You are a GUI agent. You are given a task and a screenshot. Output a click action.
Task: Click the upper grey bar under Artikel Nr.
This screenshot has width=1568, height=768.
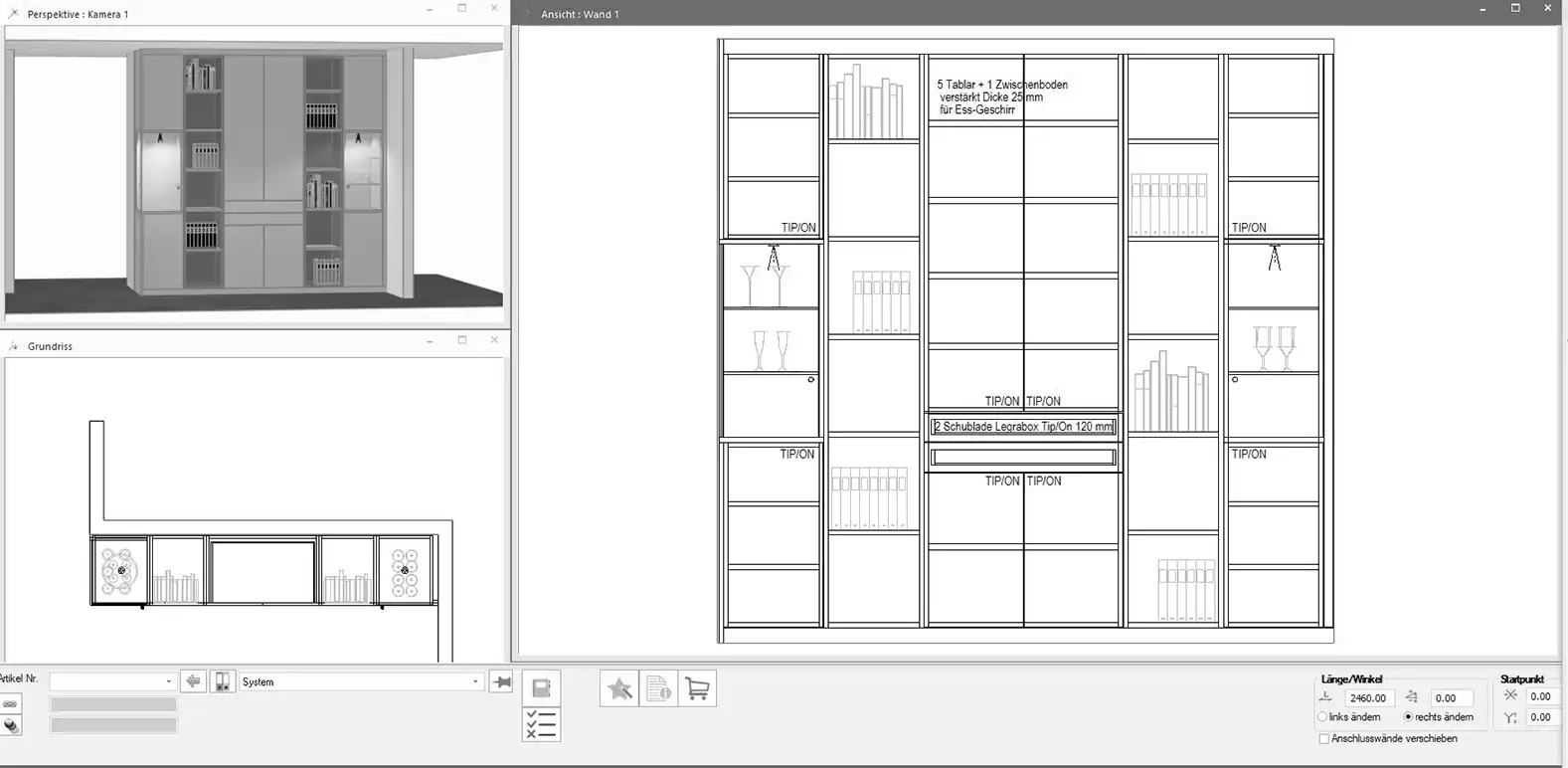[113, 704]
